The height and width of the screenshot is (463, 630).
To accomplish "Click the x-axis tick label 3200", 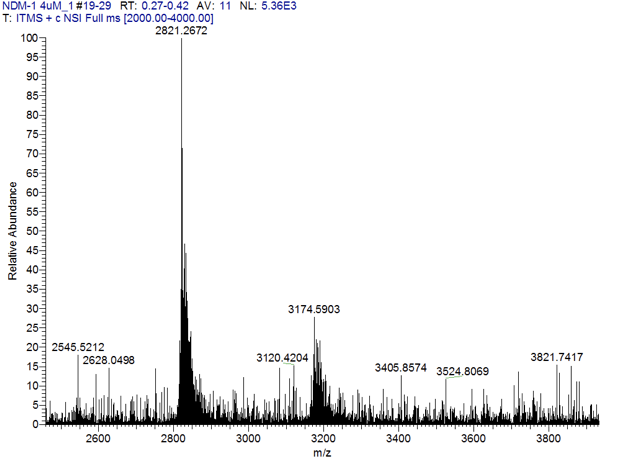I will [x=323, y=438].
